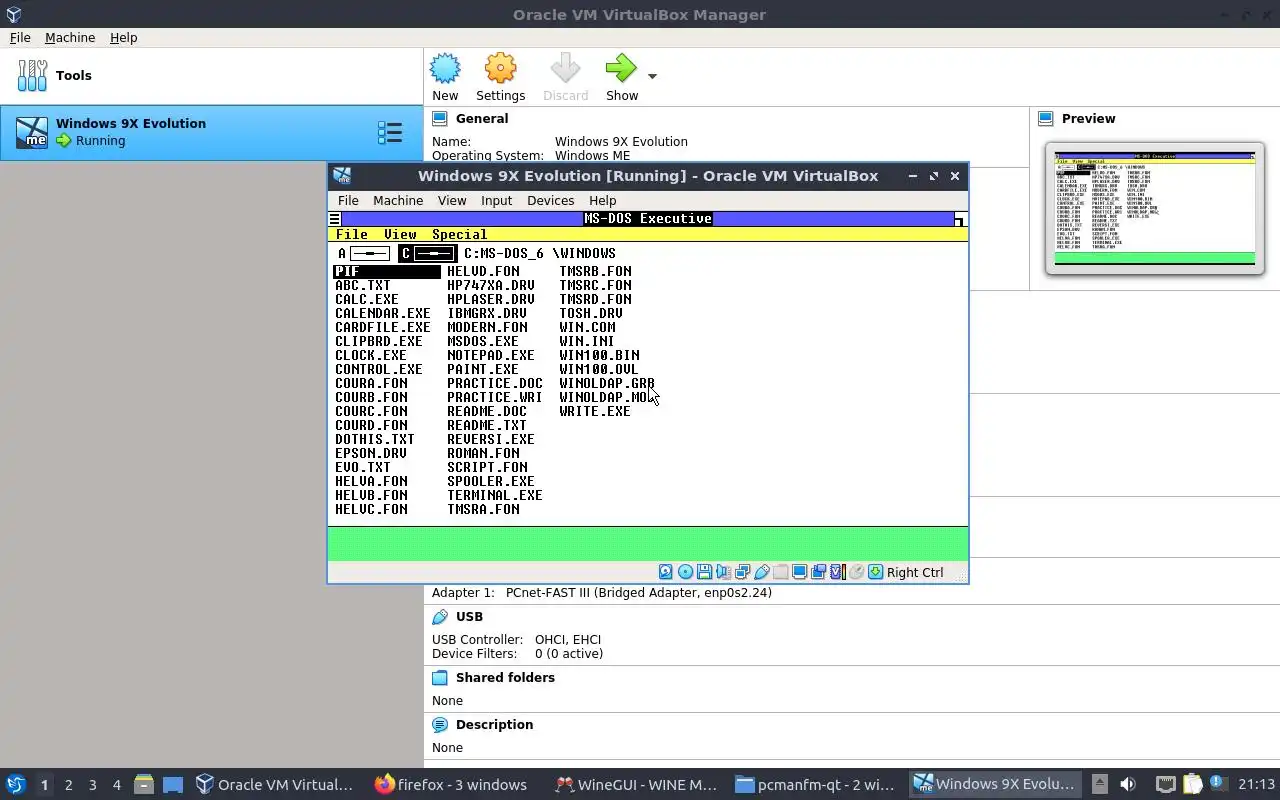1280x800 pixels.
Task: Select CONTROL.EXE in file list
Action: (x=379, y=369)
